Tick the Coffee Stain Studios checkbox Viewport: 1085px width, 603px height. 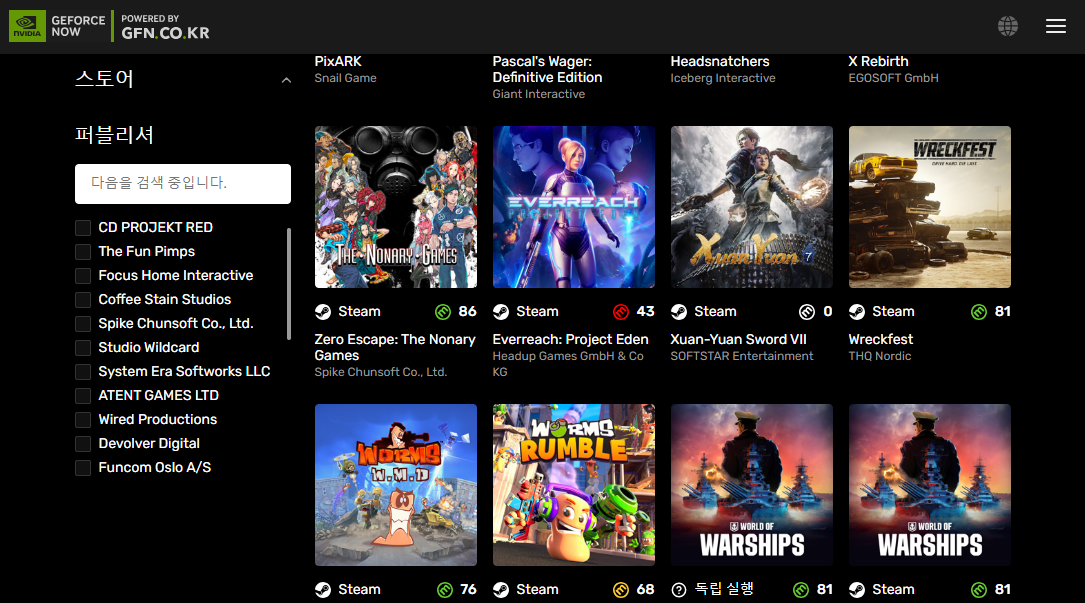pyautogui.click(x=83, y=300)
